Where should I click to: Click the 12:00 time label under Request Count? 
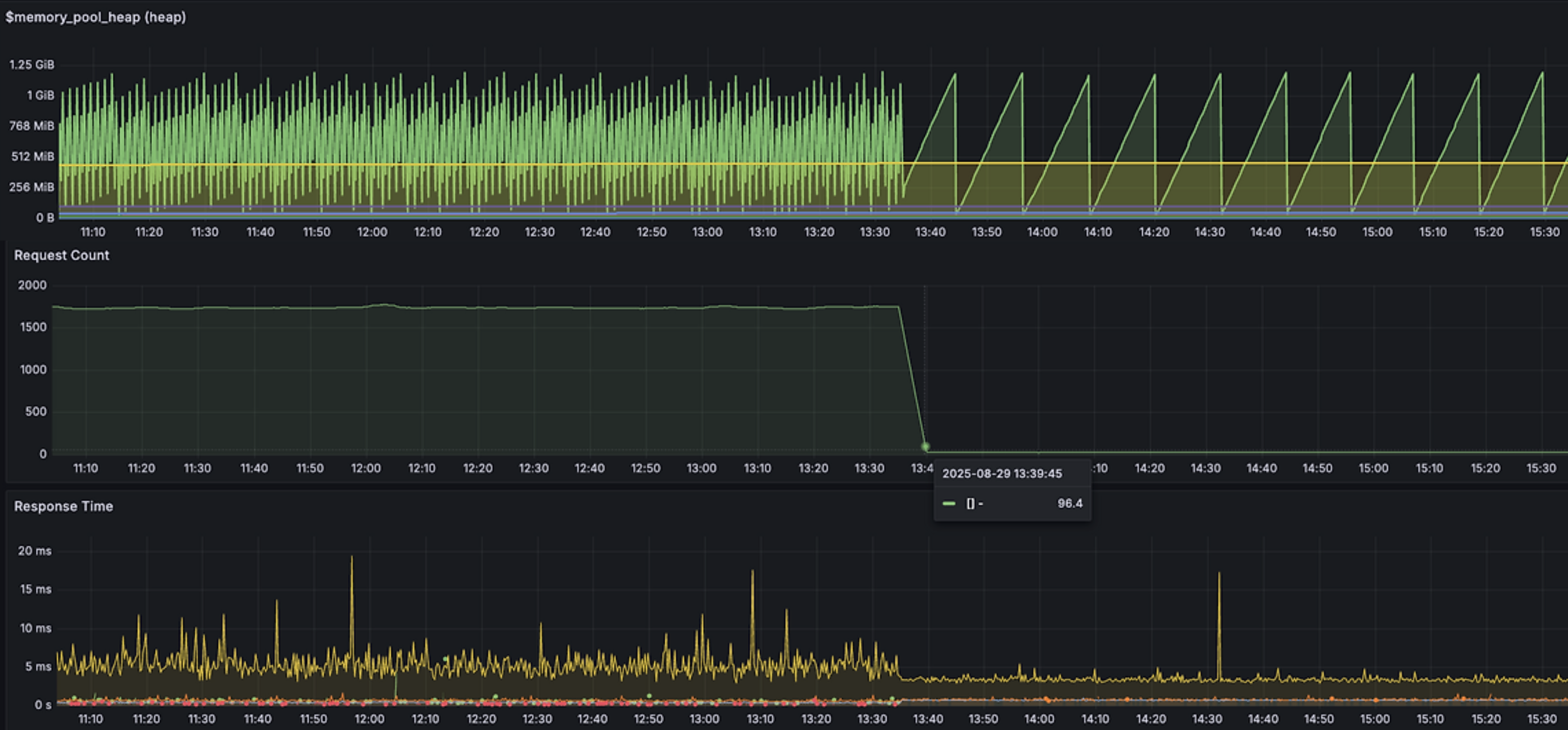tap(366, 468)
